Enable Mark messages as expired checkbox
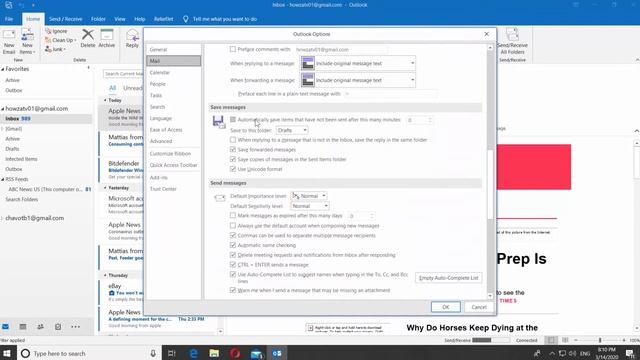640x360 pixels. coord(233,215)
